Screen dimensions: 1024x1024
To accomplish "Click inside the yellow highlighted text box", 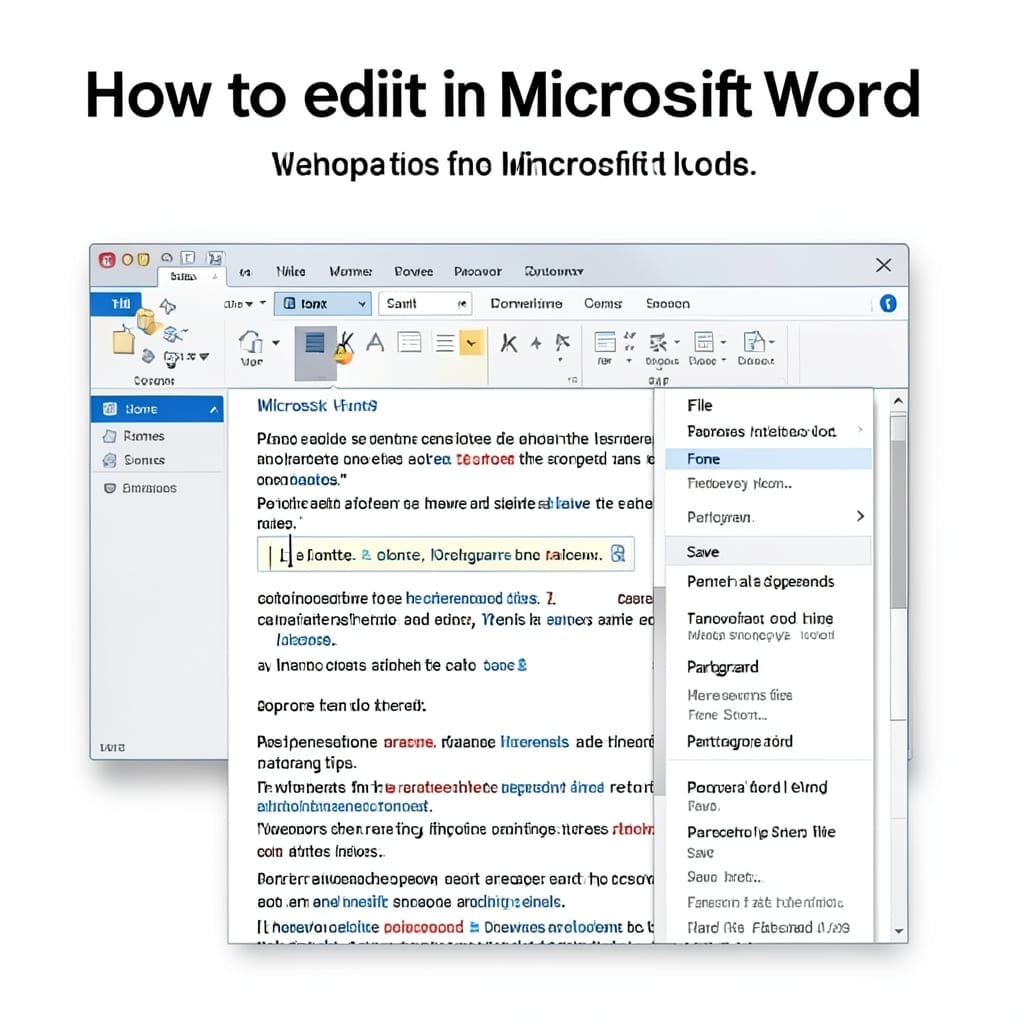I will pyautogui.click(x=445, y=554).
